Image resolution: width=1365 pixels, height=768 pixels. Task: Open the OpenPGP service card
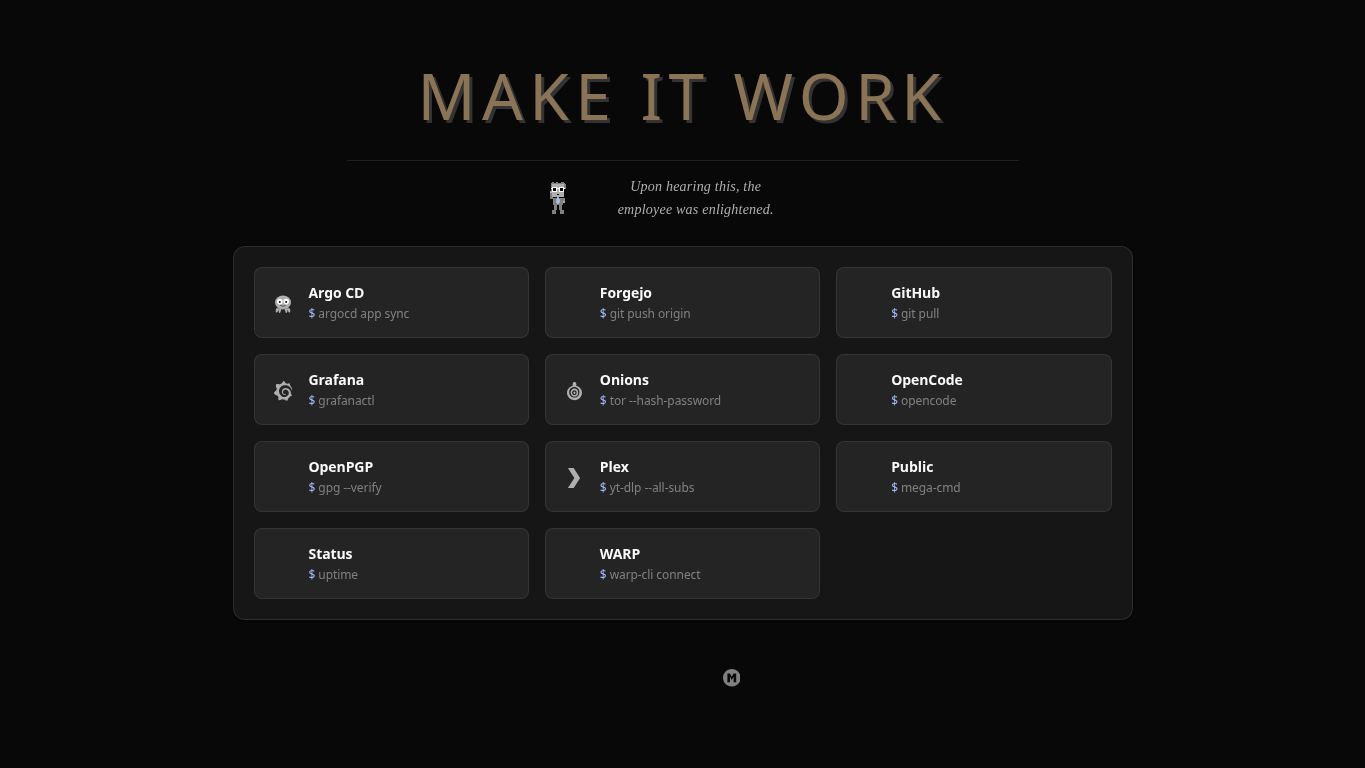tap(391, 476)
